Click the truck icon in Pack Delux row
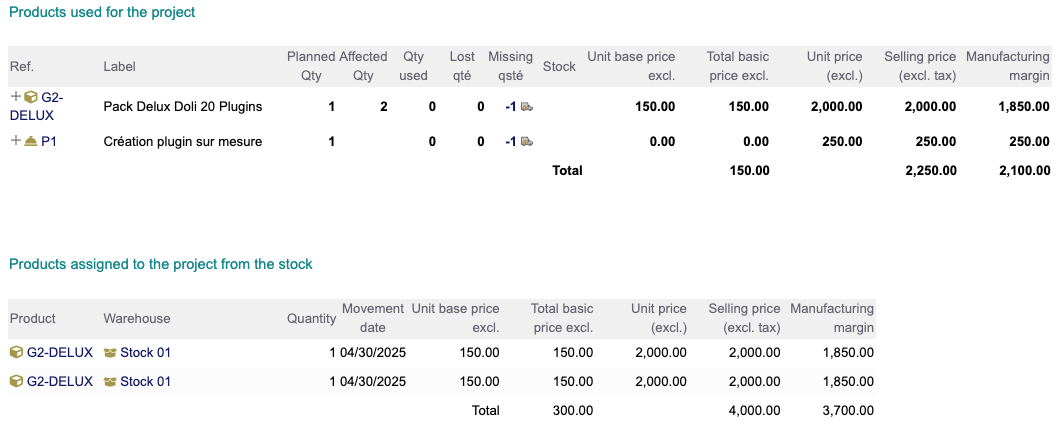 point(526,106)
